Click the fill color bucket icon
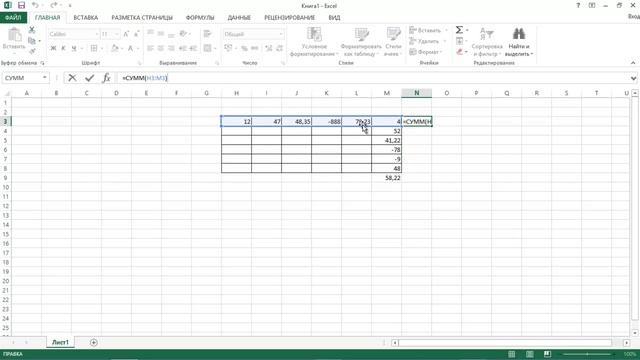 pos(115,48)
